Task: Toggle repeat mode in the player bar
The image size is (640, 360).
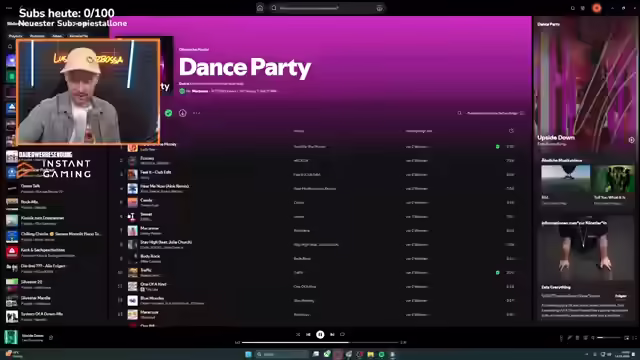Action: click(342, 335)
